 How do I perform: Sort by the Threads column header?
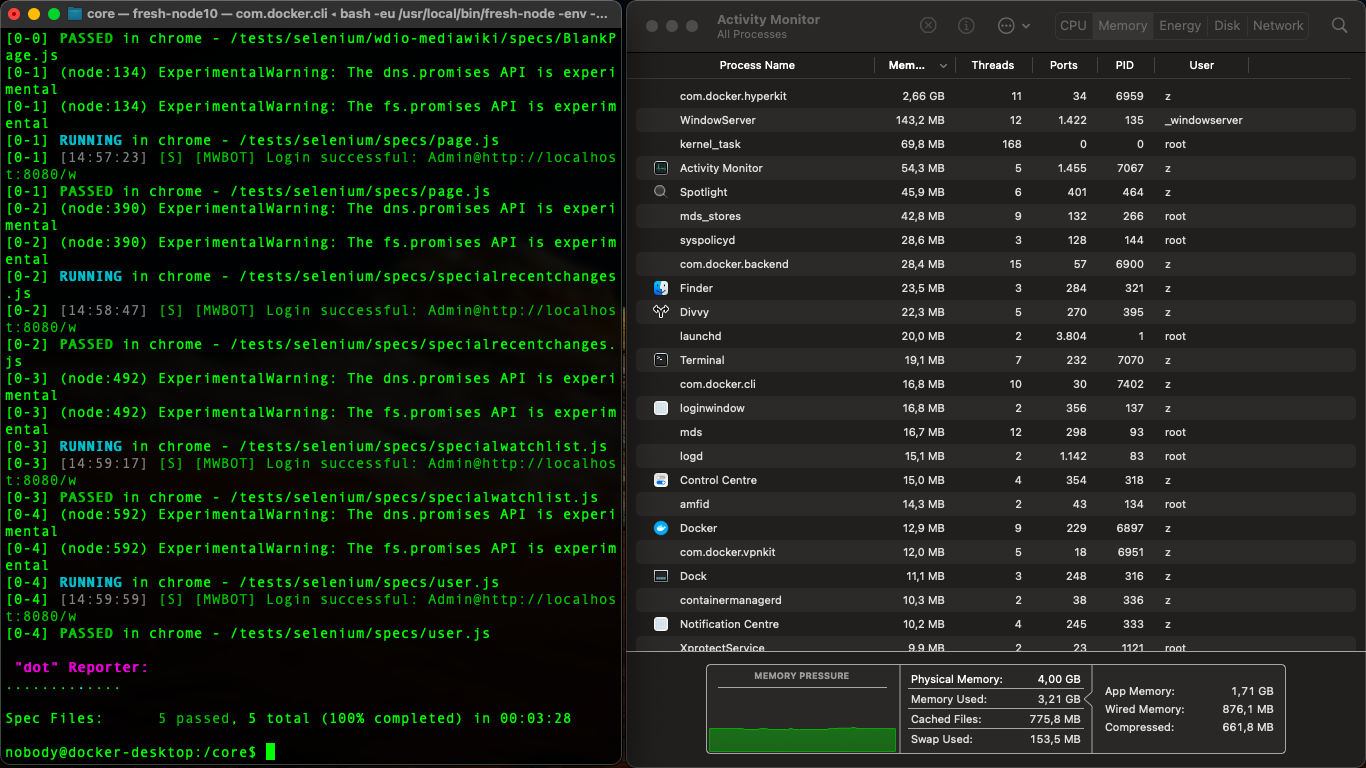point(992,65)
